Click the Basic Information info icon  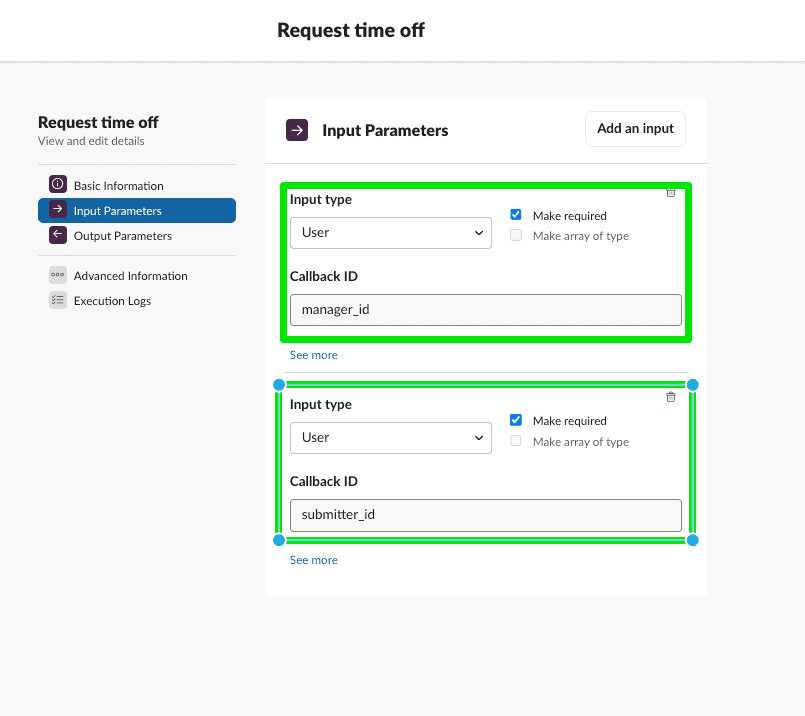[58, 184]
